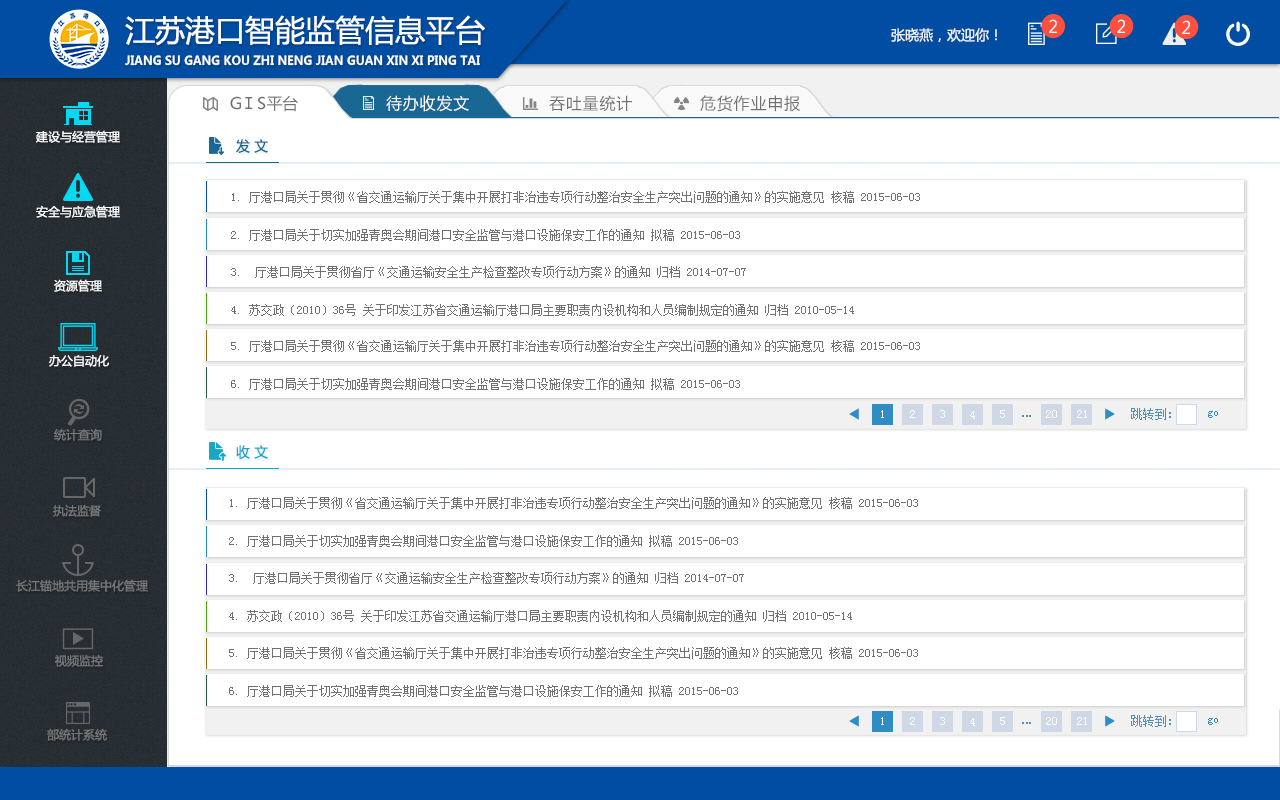The image size is (1280, 800).
Task: Go to previous page in 收文 list
Action: click(x=854, y=721)
